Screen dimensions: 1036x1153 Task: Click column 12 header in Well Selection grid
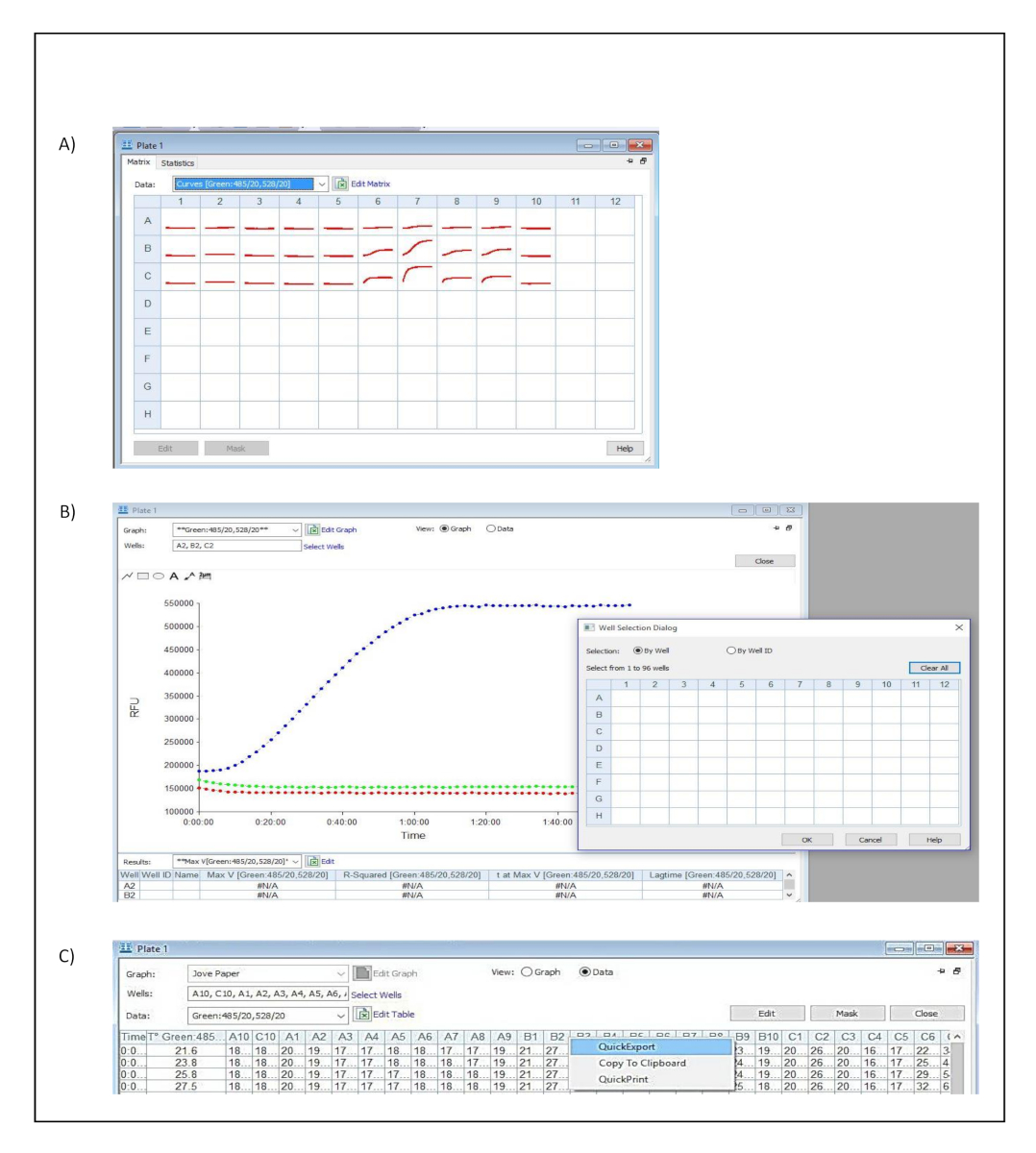[945, 684]
